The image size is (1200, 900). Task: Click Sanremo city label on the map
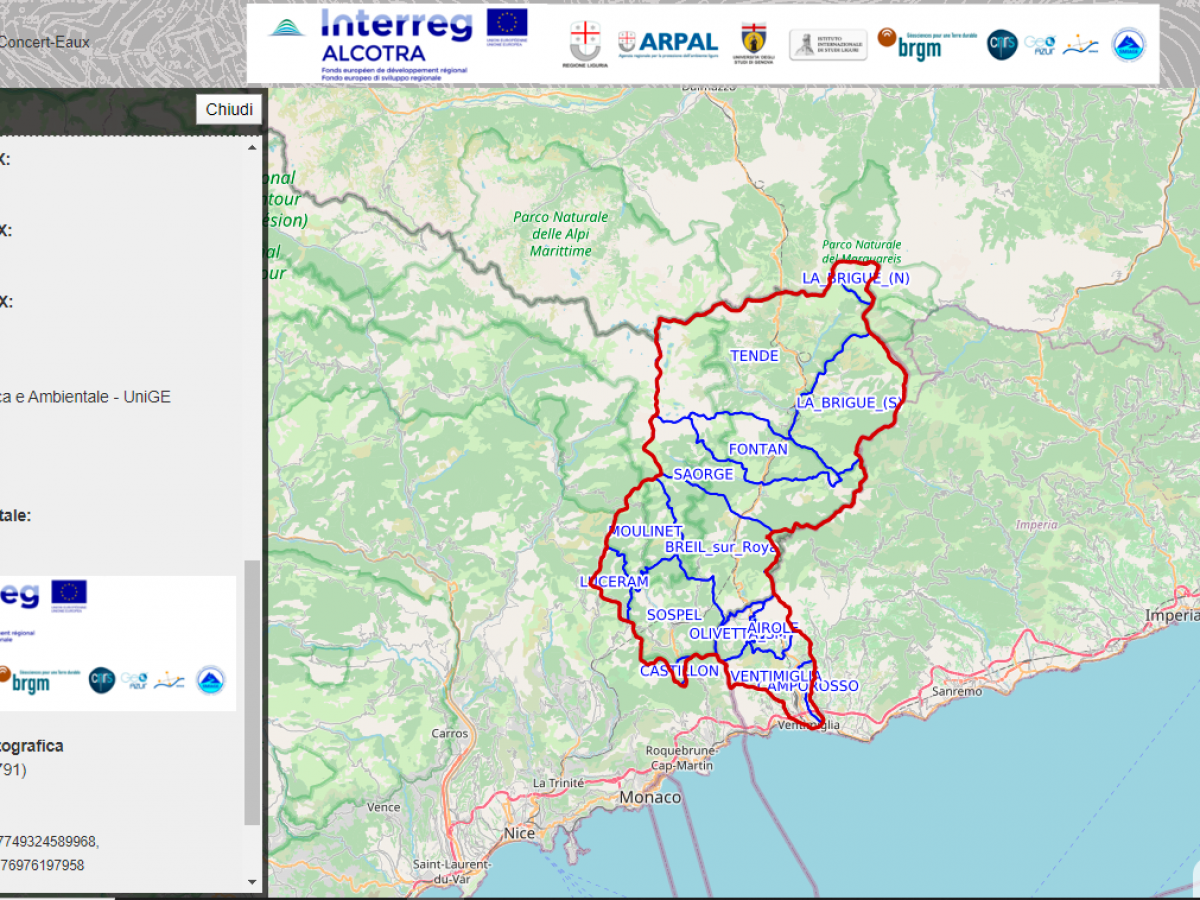(957, 691)
